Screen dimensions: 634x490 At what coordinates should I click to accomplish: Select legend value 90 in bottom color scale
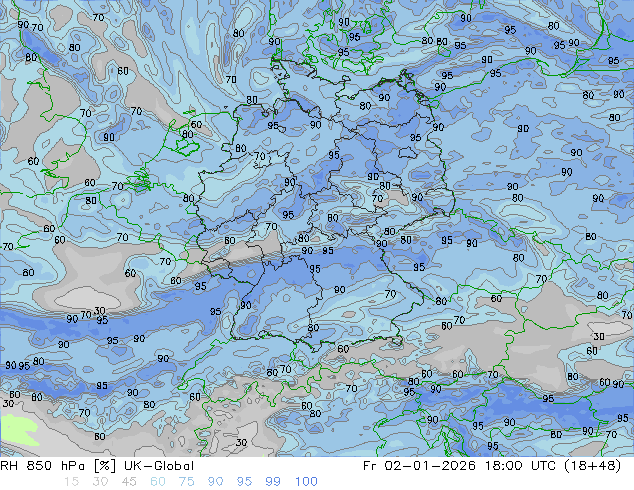click(215, 482)
